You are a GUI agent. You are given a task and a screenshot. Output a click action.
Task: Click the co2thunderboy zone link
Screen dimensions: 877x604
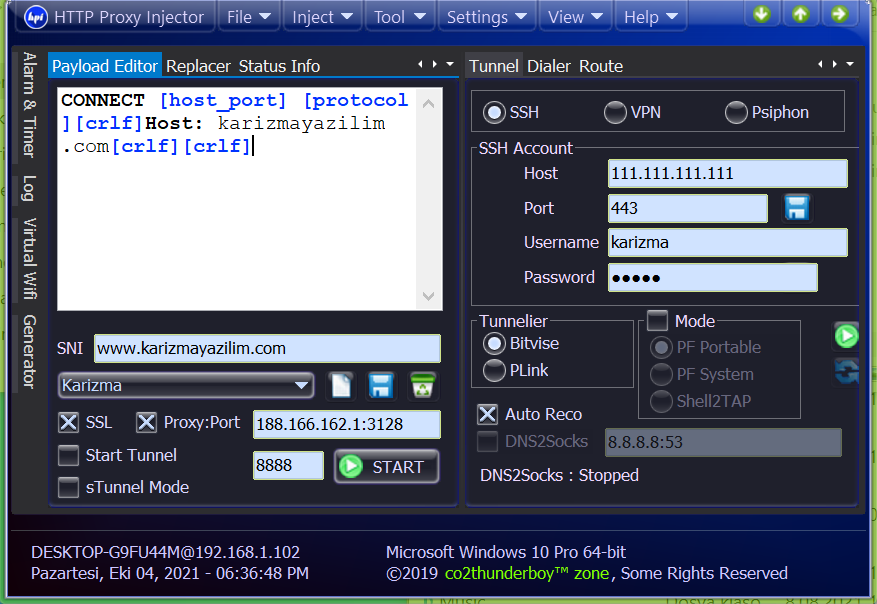527,573
